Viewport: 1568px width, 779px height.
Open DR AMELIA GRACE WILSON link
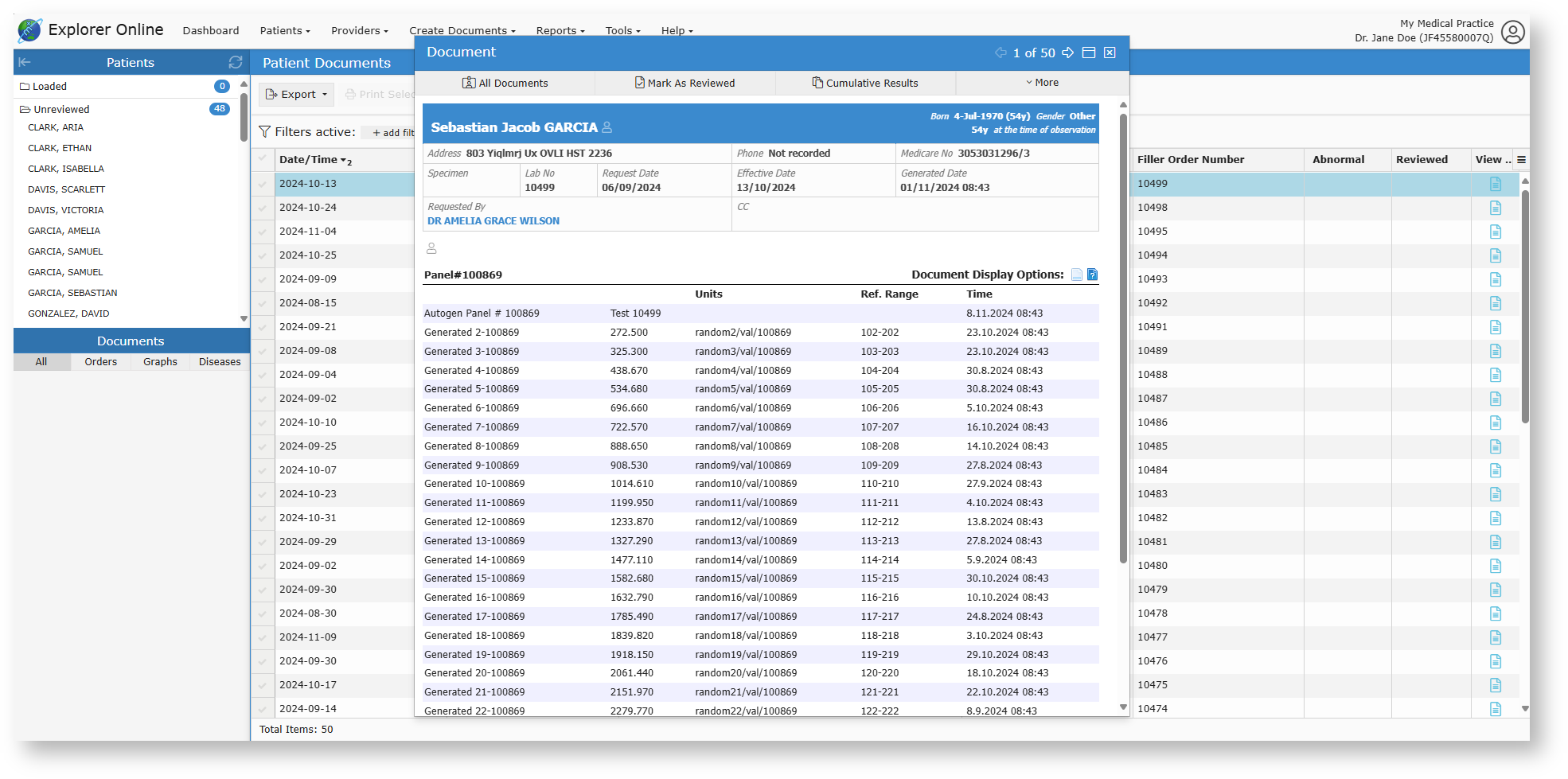(x=493, y=221)
